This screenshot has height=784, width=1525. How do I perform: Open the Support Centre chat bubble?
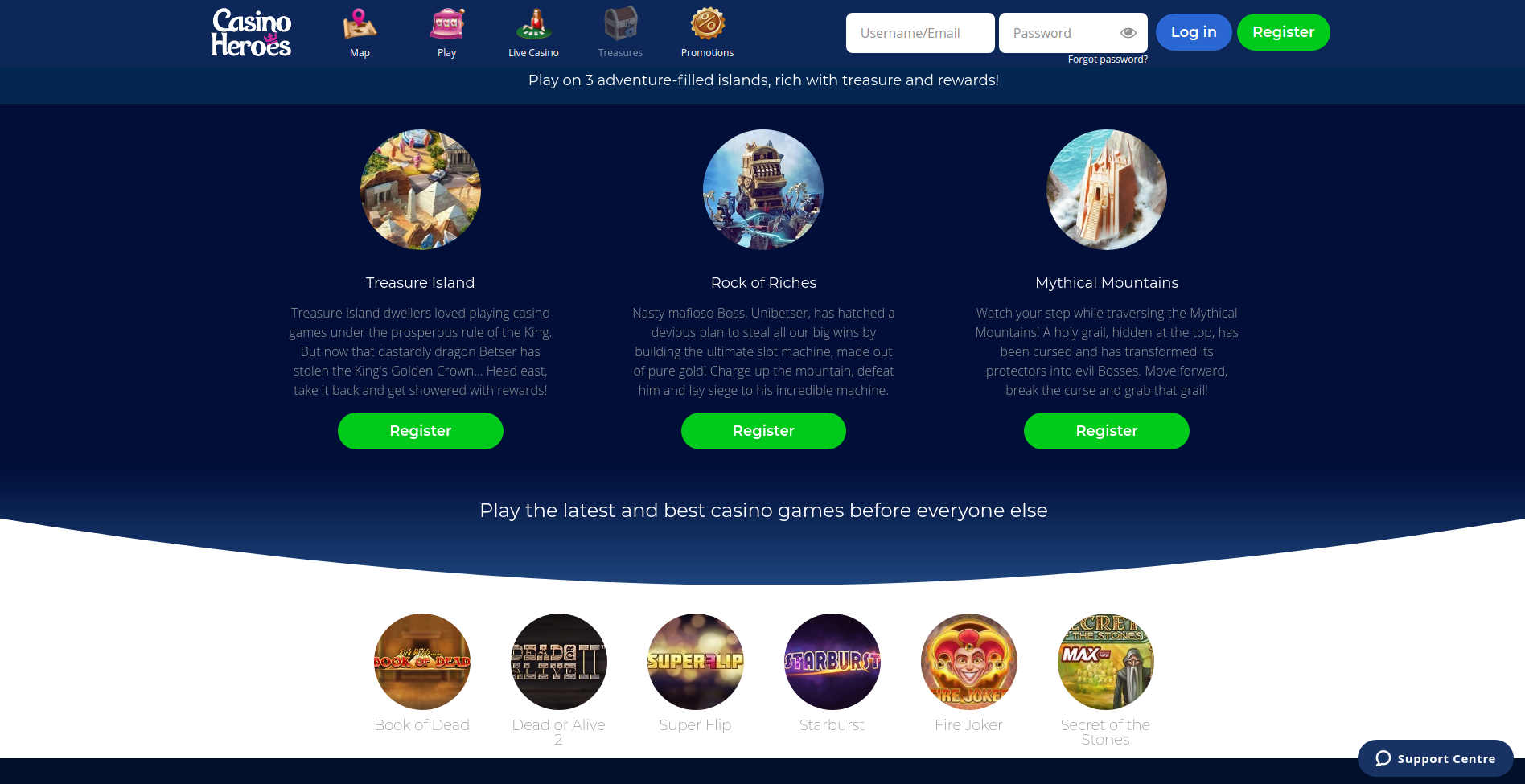[1435, 758]
